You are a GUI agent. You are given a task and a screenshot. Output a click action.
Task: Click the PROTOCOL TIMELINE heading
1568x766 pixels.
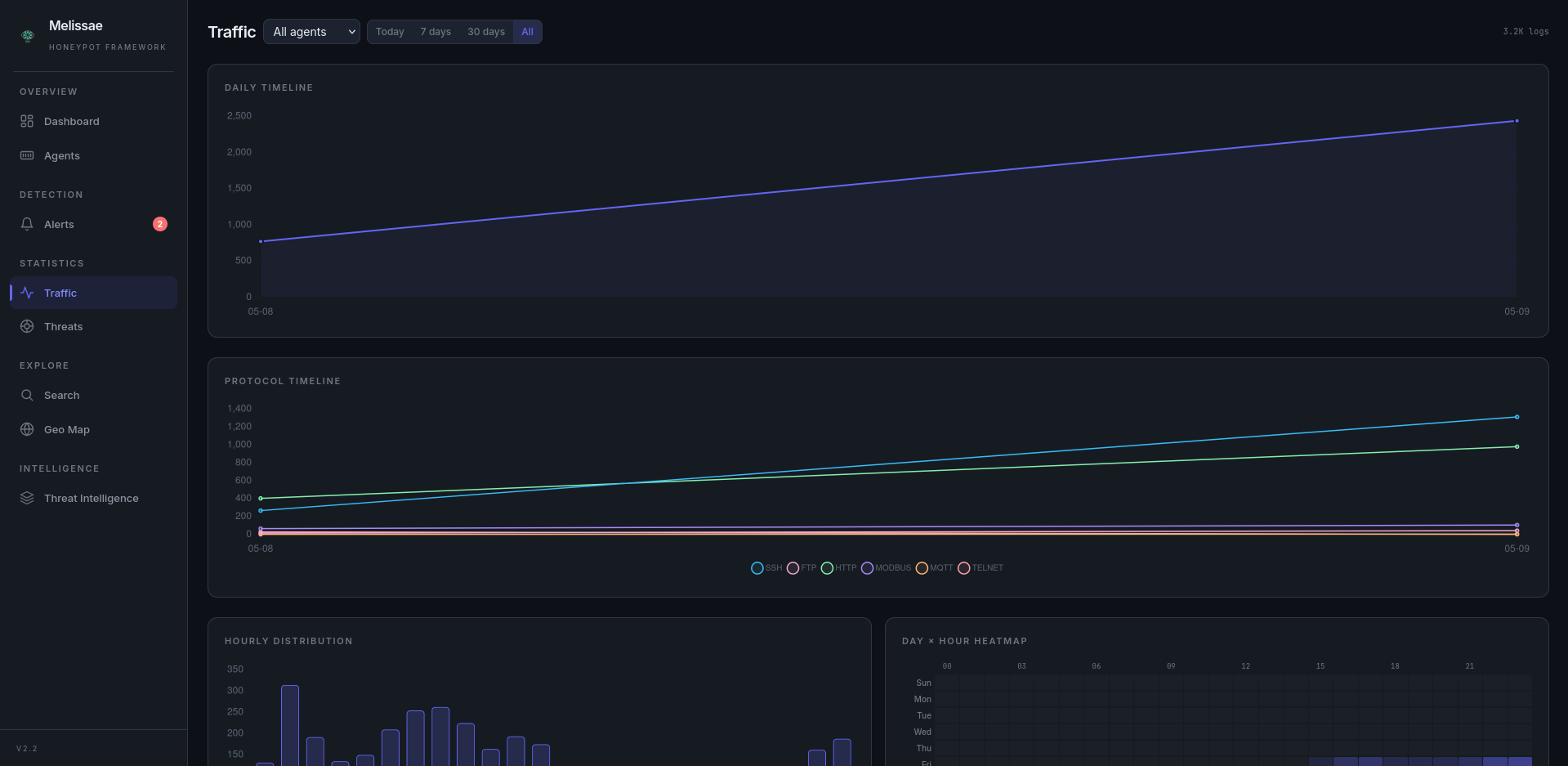(283, 381)
